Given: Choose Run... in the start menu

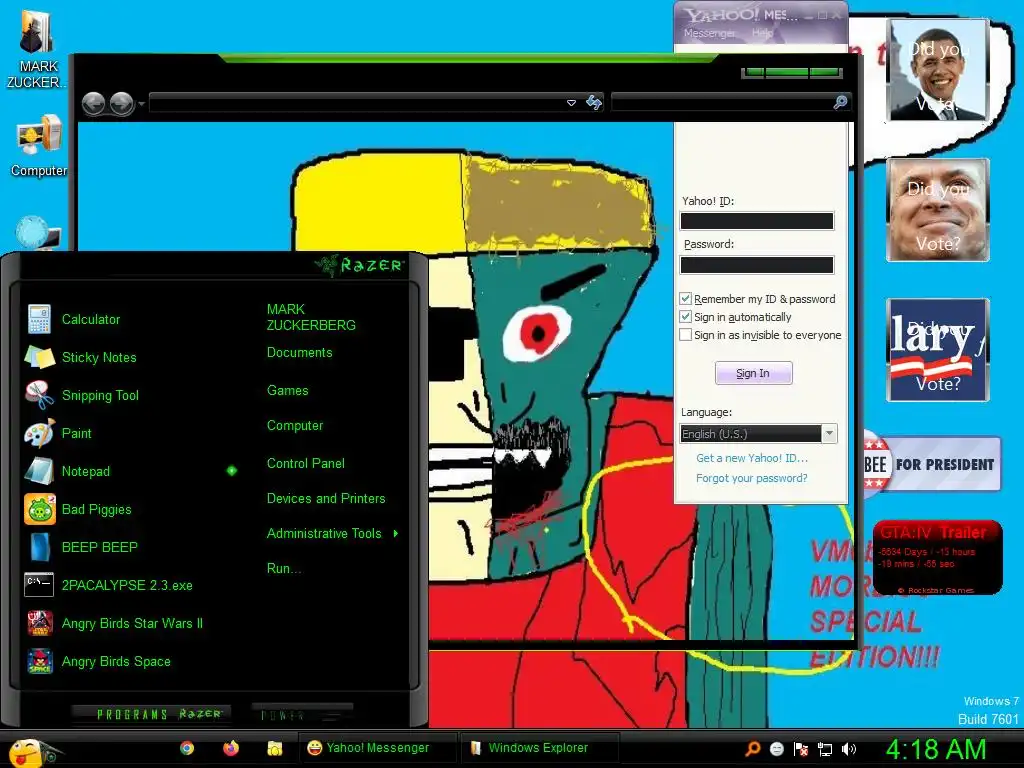Looking at the screenshot, I should [283, 569].
